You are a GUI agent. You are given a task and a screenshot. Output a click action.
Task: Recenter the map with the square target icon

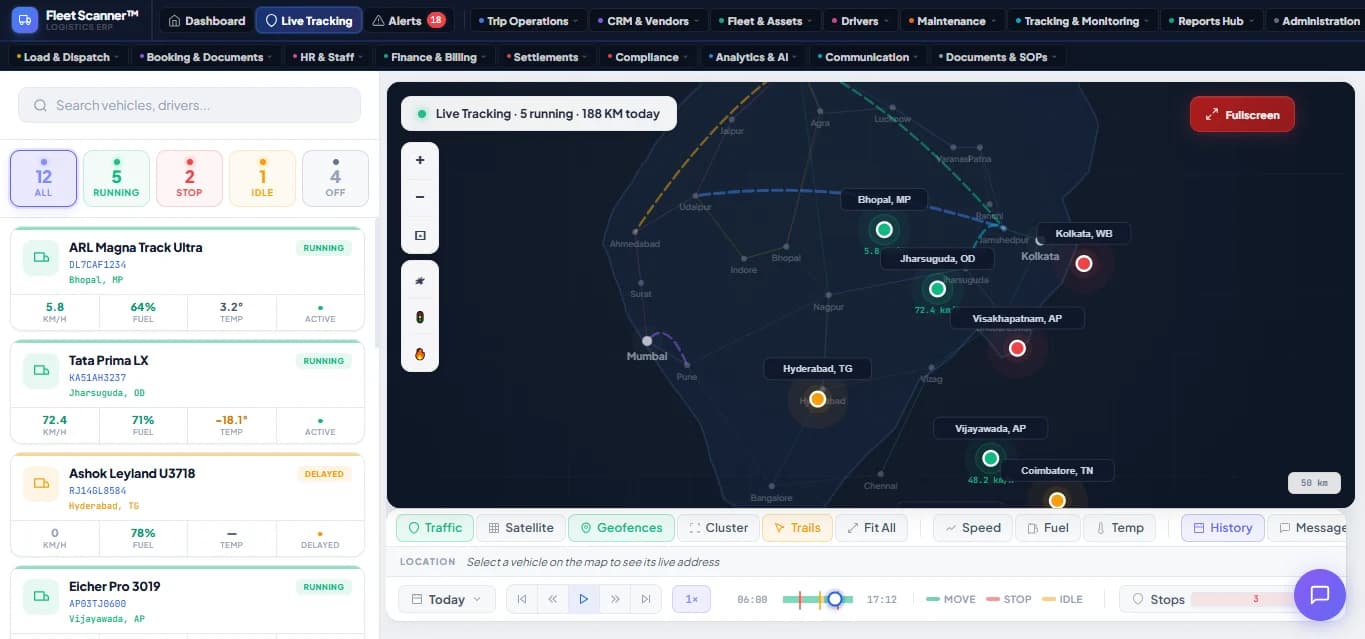click(420, 235)
